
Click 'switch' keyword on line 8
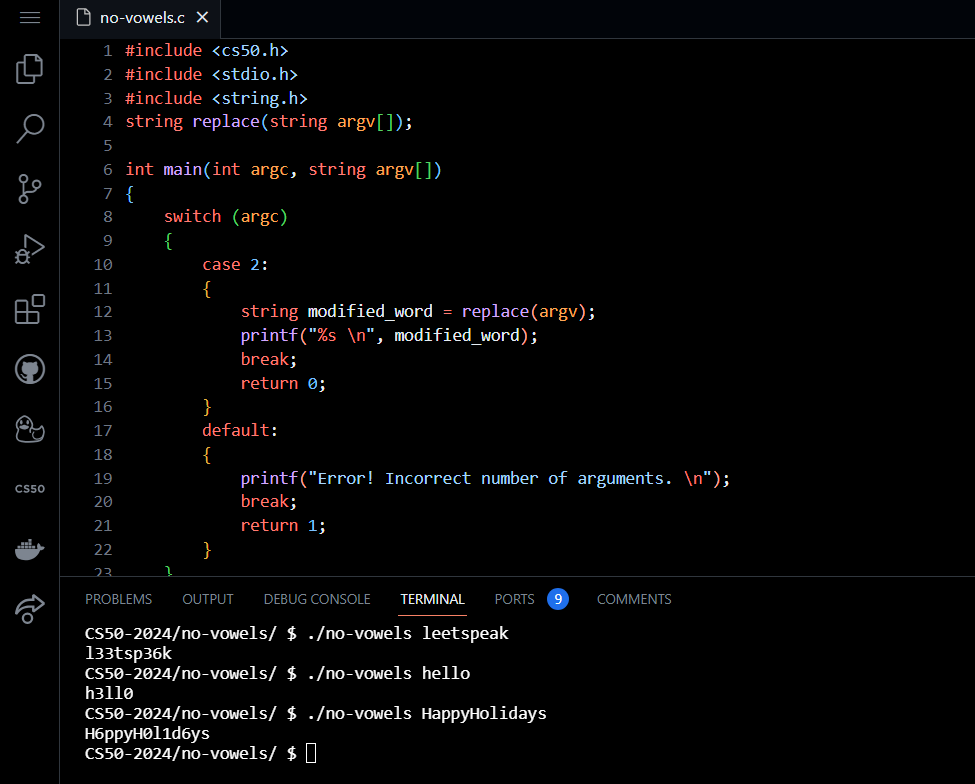(192, 217)
